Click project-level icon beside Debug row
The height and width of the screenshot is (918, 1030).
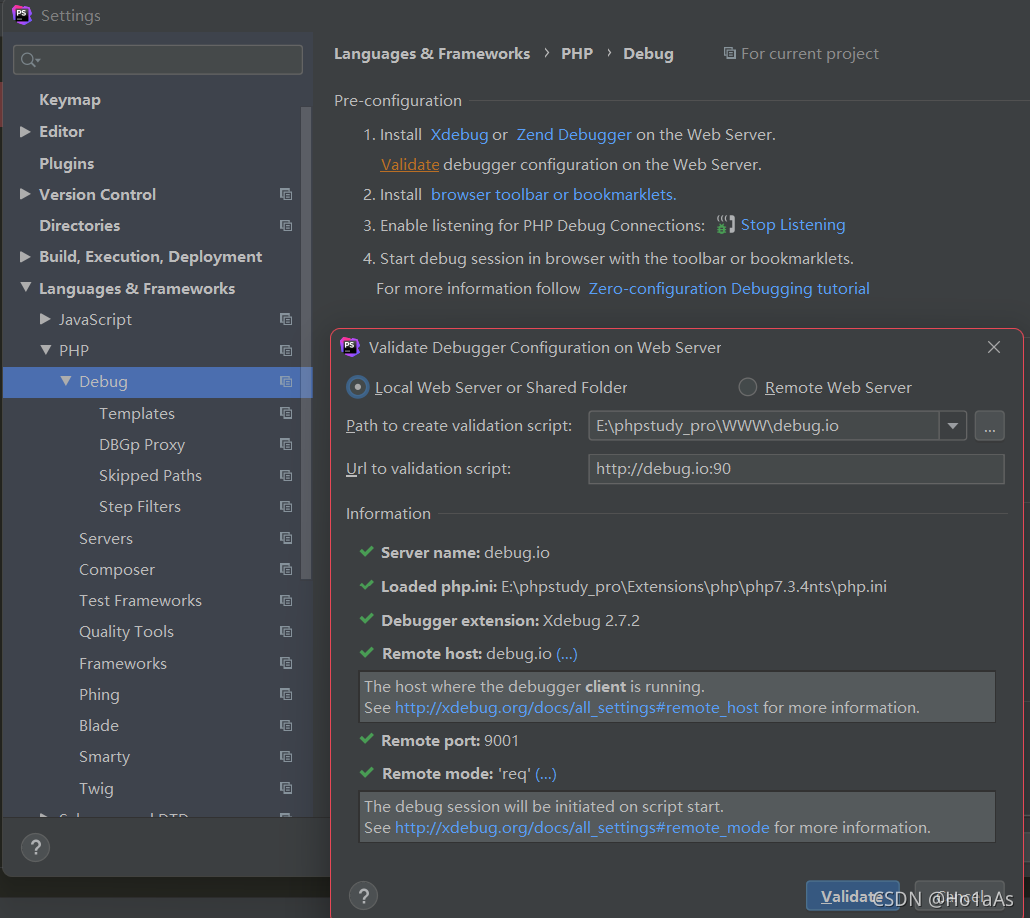point(286,382)
